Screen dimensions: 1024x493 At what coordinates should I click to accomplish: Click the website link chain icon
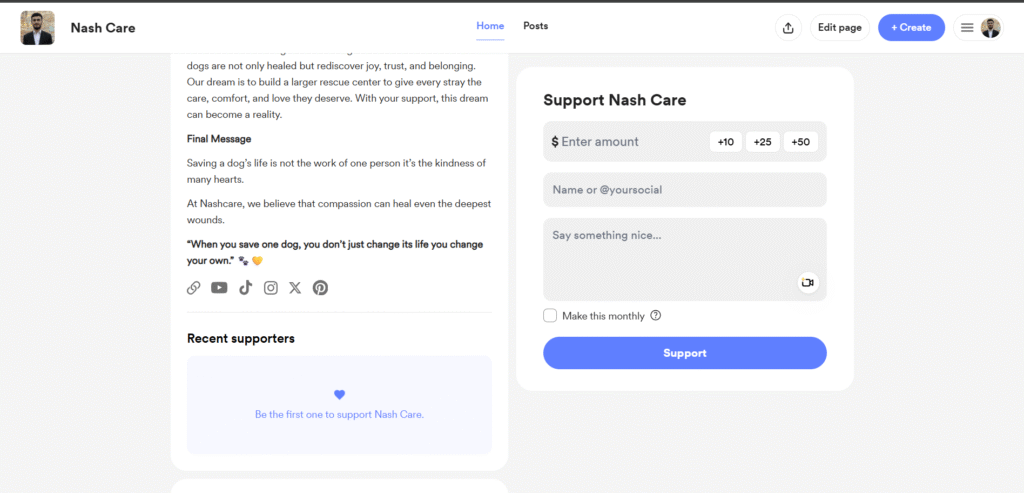tap(194, 288)
